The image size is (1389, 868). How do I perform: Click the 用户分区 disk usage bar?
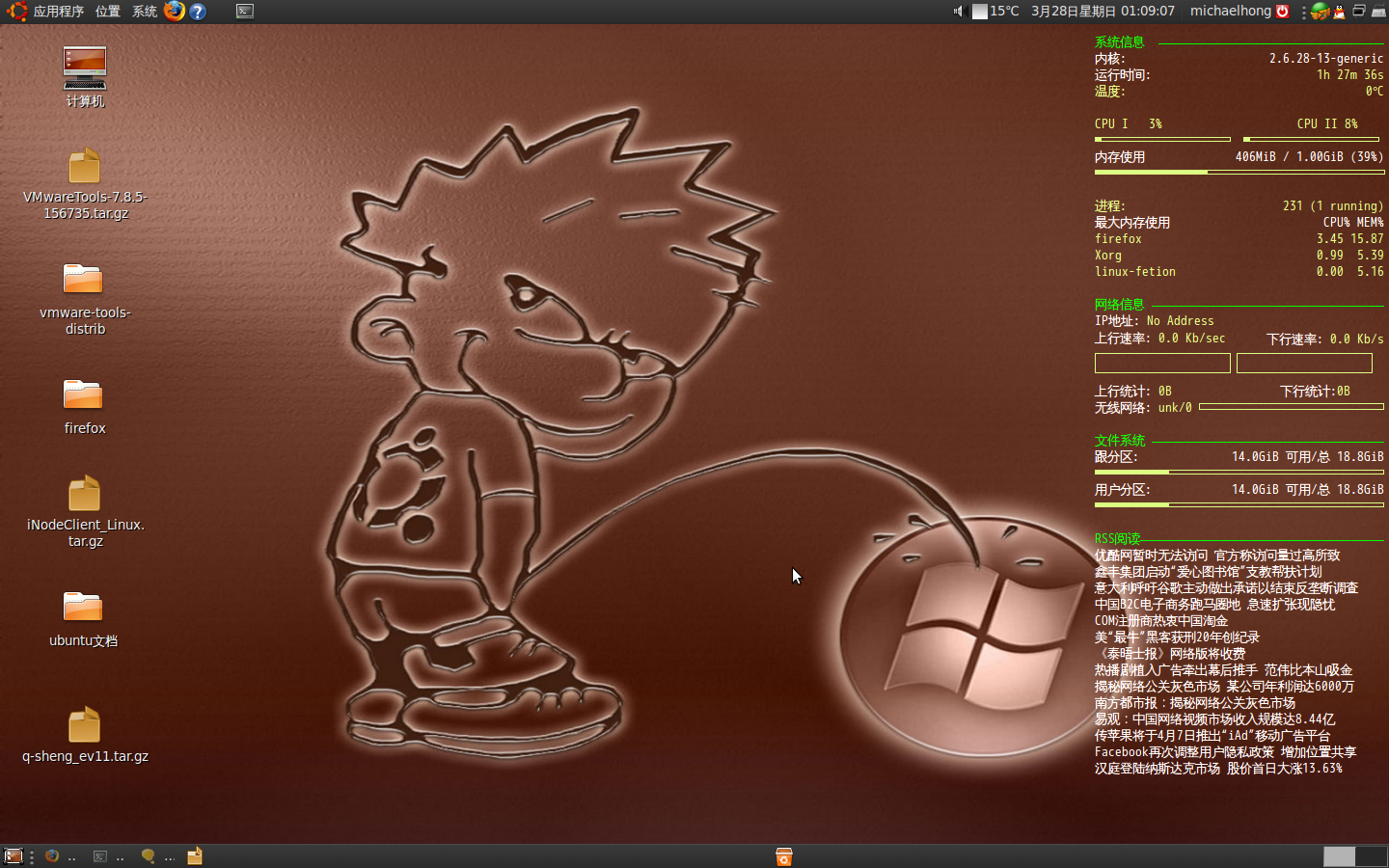click(x=1239, y=504)
